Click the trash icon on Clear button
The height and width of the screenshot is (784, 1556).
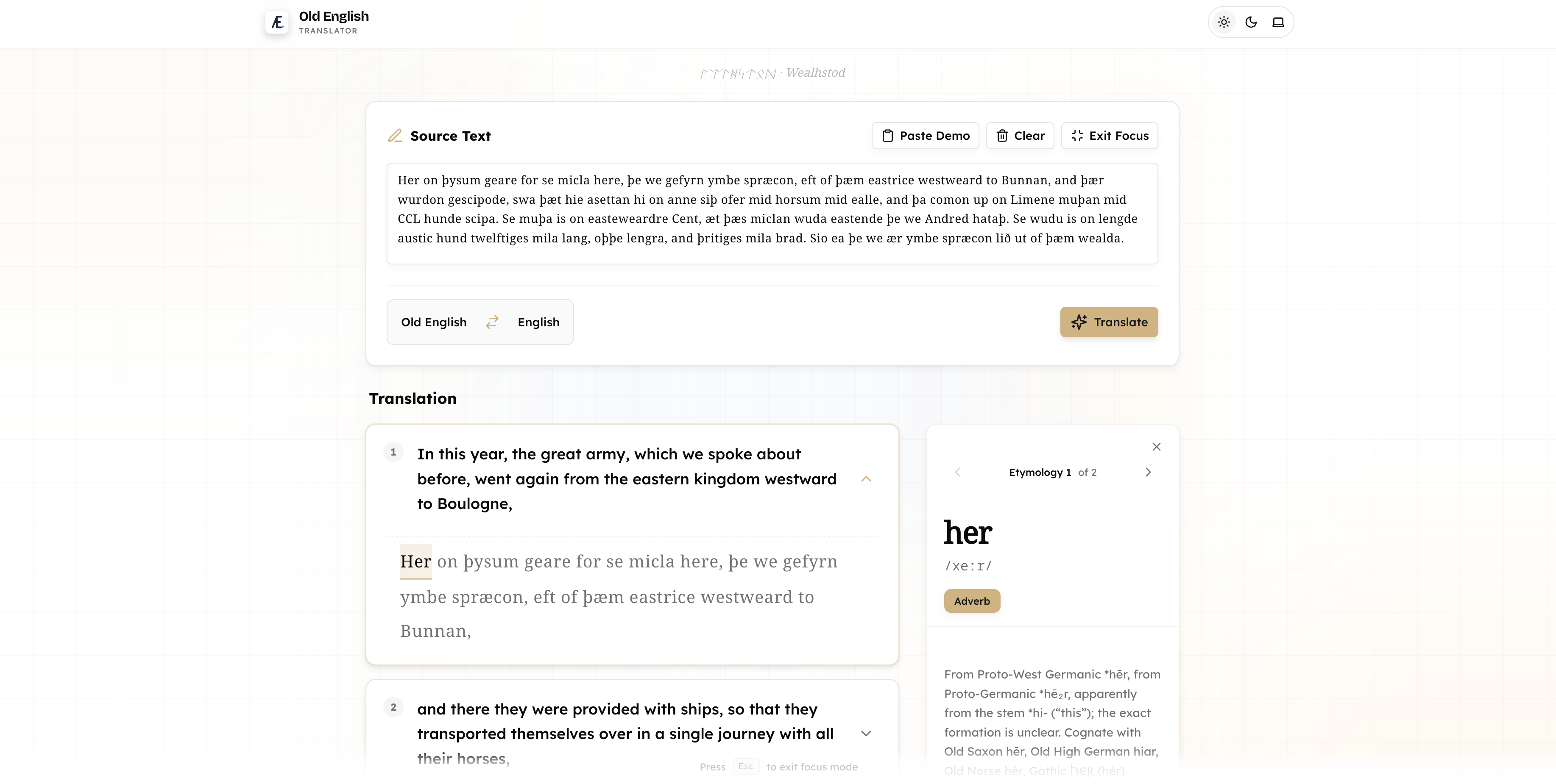click(1002, 135)
